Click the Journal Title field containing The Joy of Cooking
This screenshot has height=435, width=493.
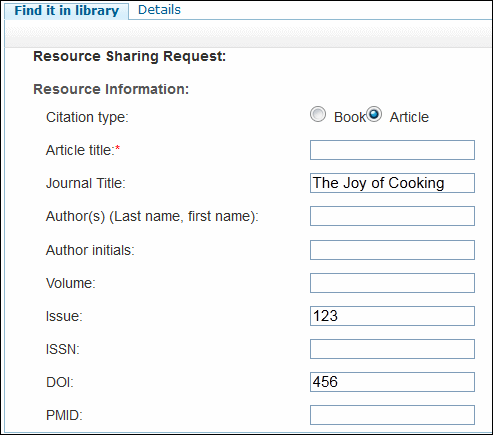pyautogui.click(x=392, y=183)
